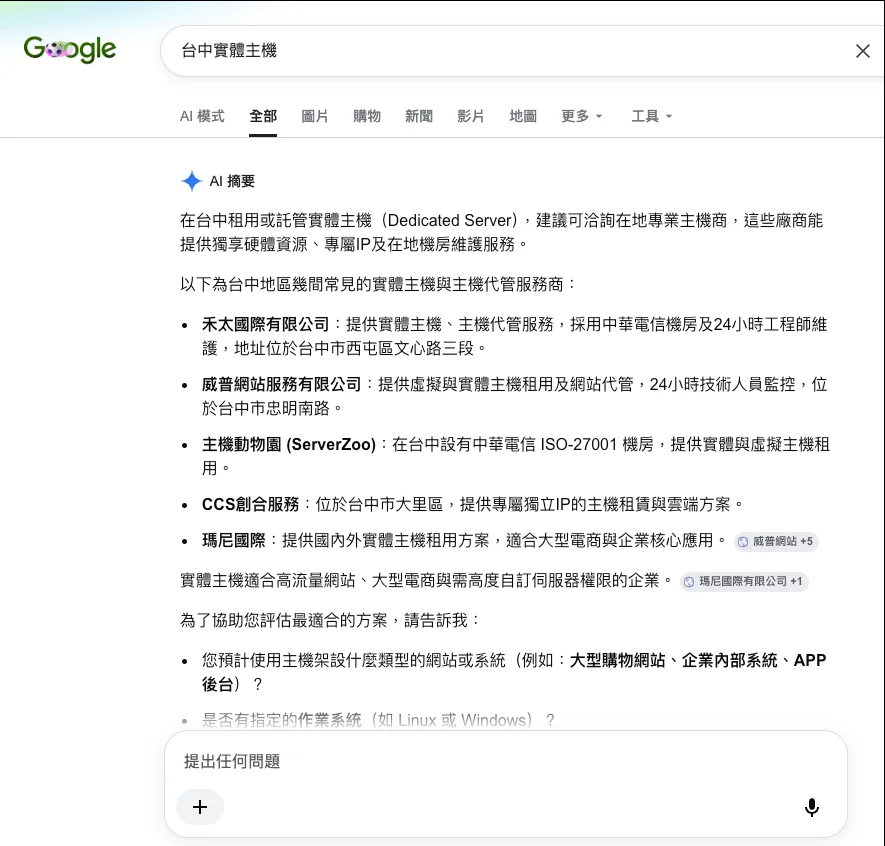The height and width of the screenshot is (846, 885).
Task: Click the bold text 大型購物網站
Action: tap(617, 660)
